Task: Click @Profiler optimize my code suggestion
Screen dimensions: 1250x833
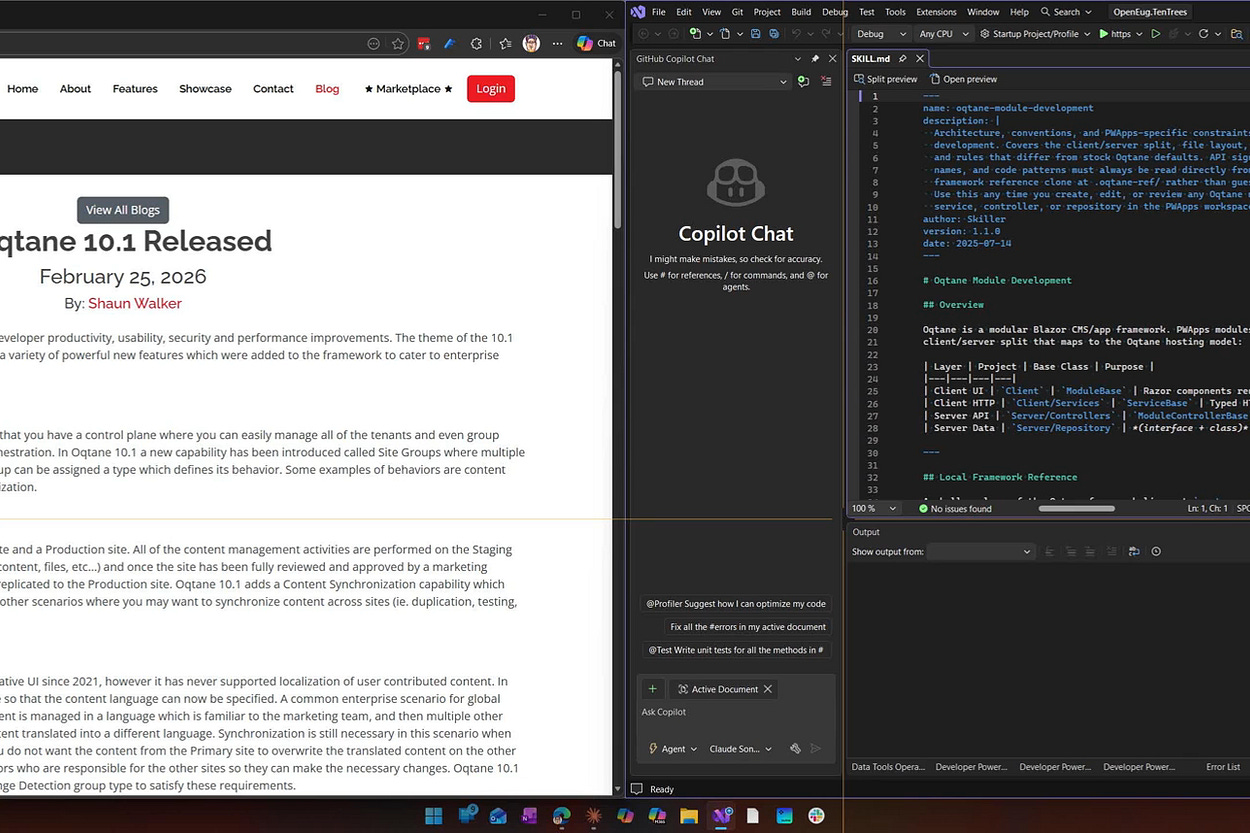Action: (x=736, y=604)
